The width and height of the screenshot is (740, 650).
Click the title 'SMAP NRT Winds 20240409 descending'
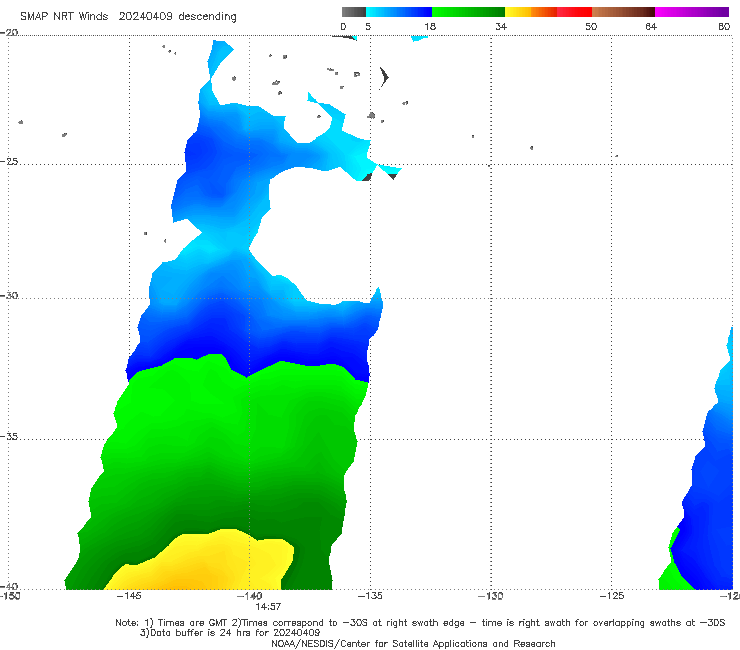click(128, 17)
